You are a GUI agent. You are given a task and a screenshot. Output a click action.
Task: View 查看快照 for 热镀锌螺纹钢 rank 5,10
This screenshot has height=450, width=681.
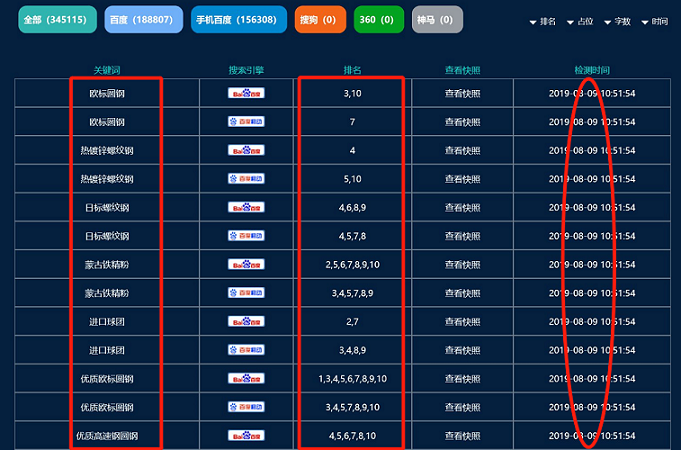(463, 179)
